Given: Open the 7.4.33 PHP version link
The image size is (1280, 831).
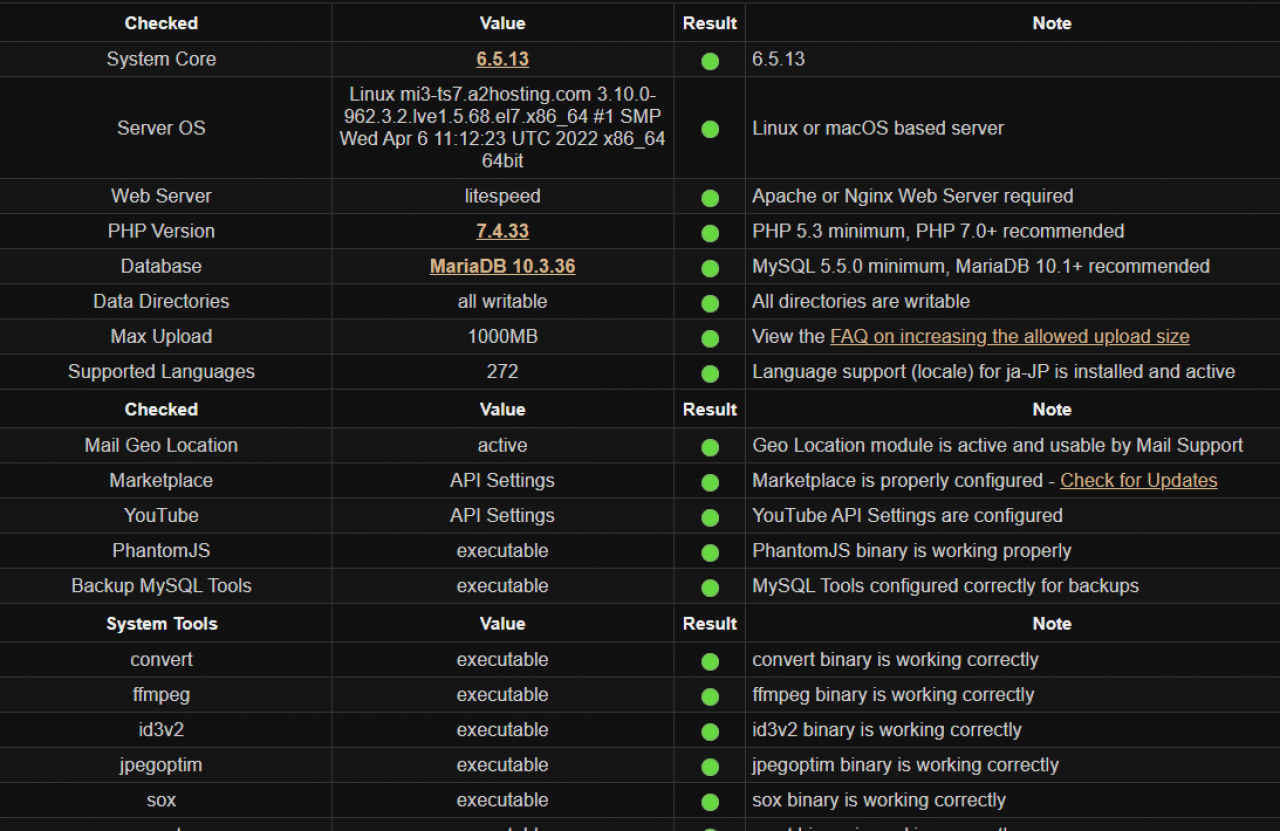Looking at the screenshot, I should pos(502,231).
